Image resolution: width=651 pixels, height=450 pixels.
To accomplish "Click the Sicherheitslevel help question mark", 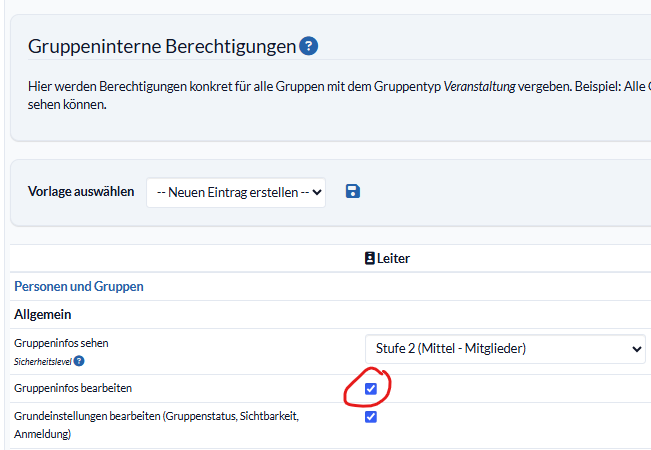I will click(79, 362).
